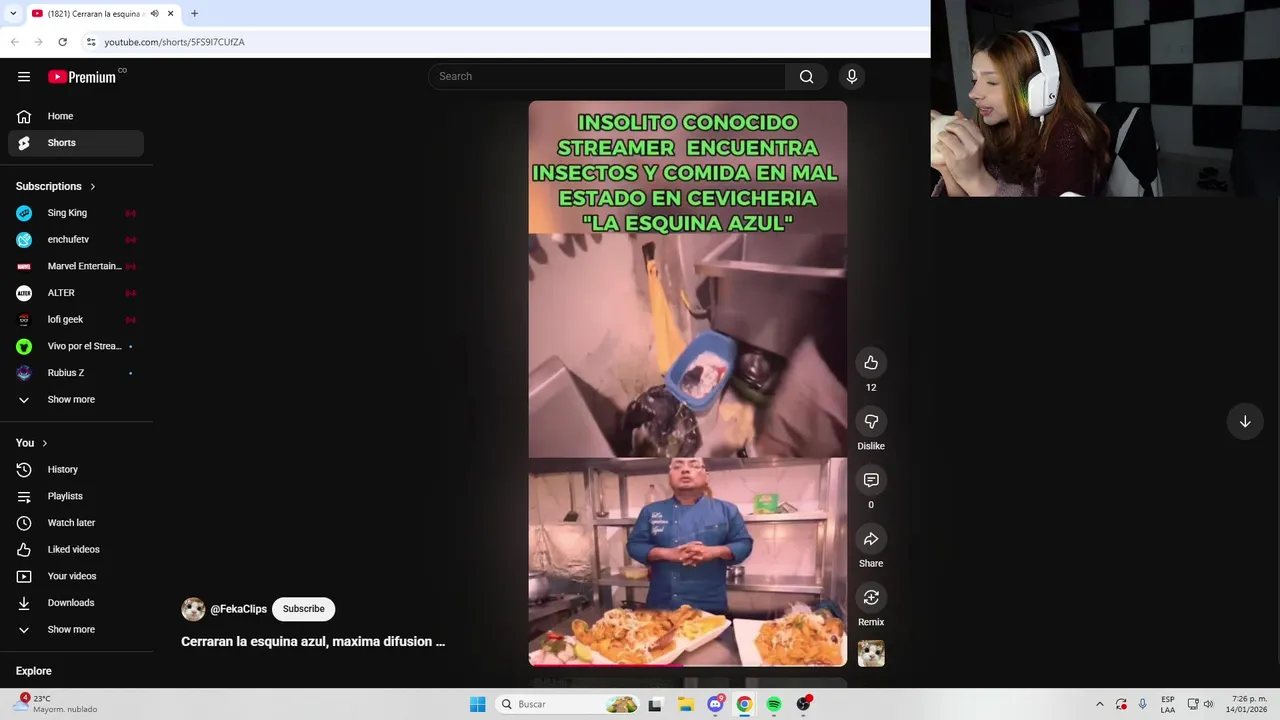Open Playlists in the sidebar
The image size is (1280, 720).
[76, 496]
